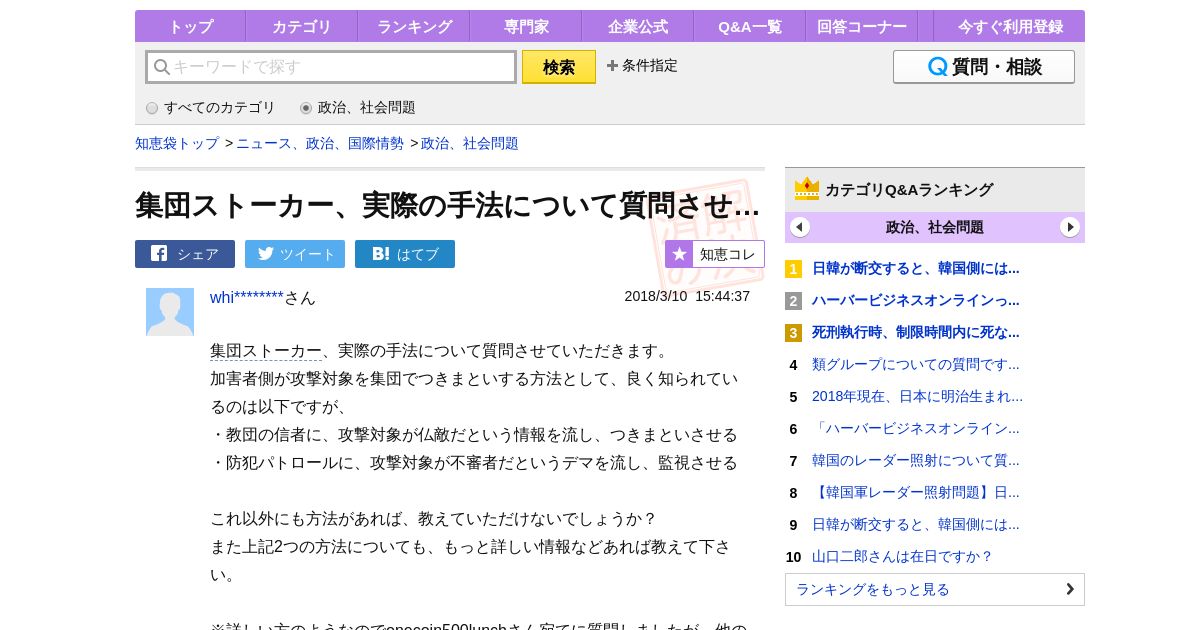Open the 企業公式 tab
This screenshot has height=630, width=1200.
tap(638, 26)
